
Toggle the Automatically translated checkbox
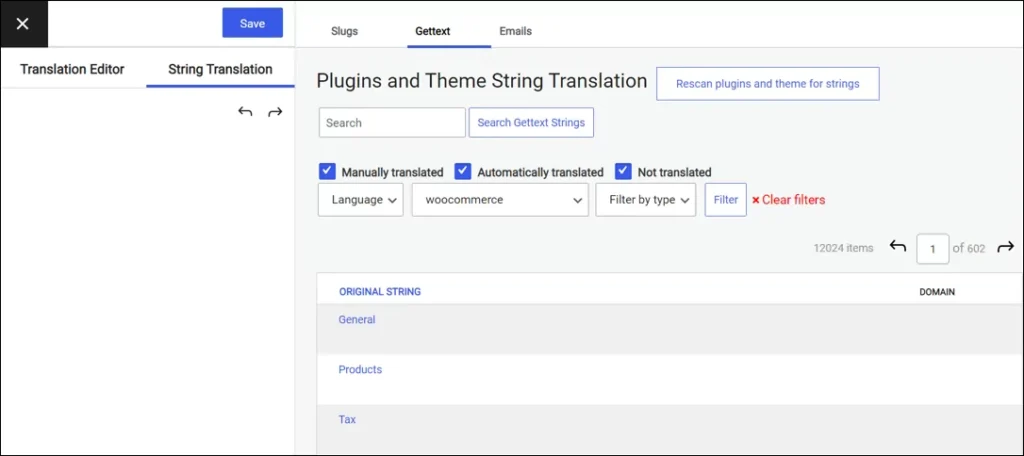point(463,171)
